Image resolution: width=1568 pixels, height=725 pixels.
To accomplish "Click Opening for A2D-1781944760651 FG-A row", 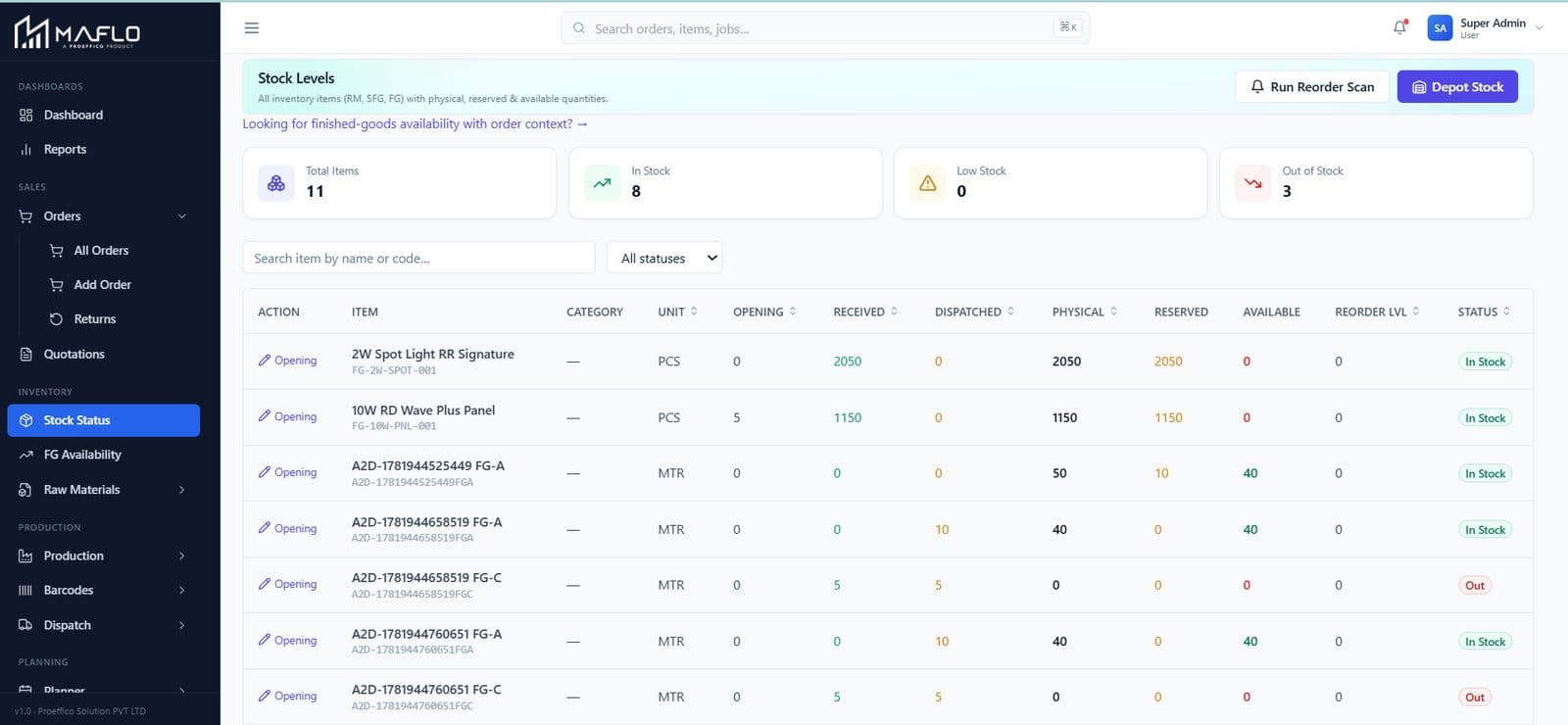I will pos(287,640).
